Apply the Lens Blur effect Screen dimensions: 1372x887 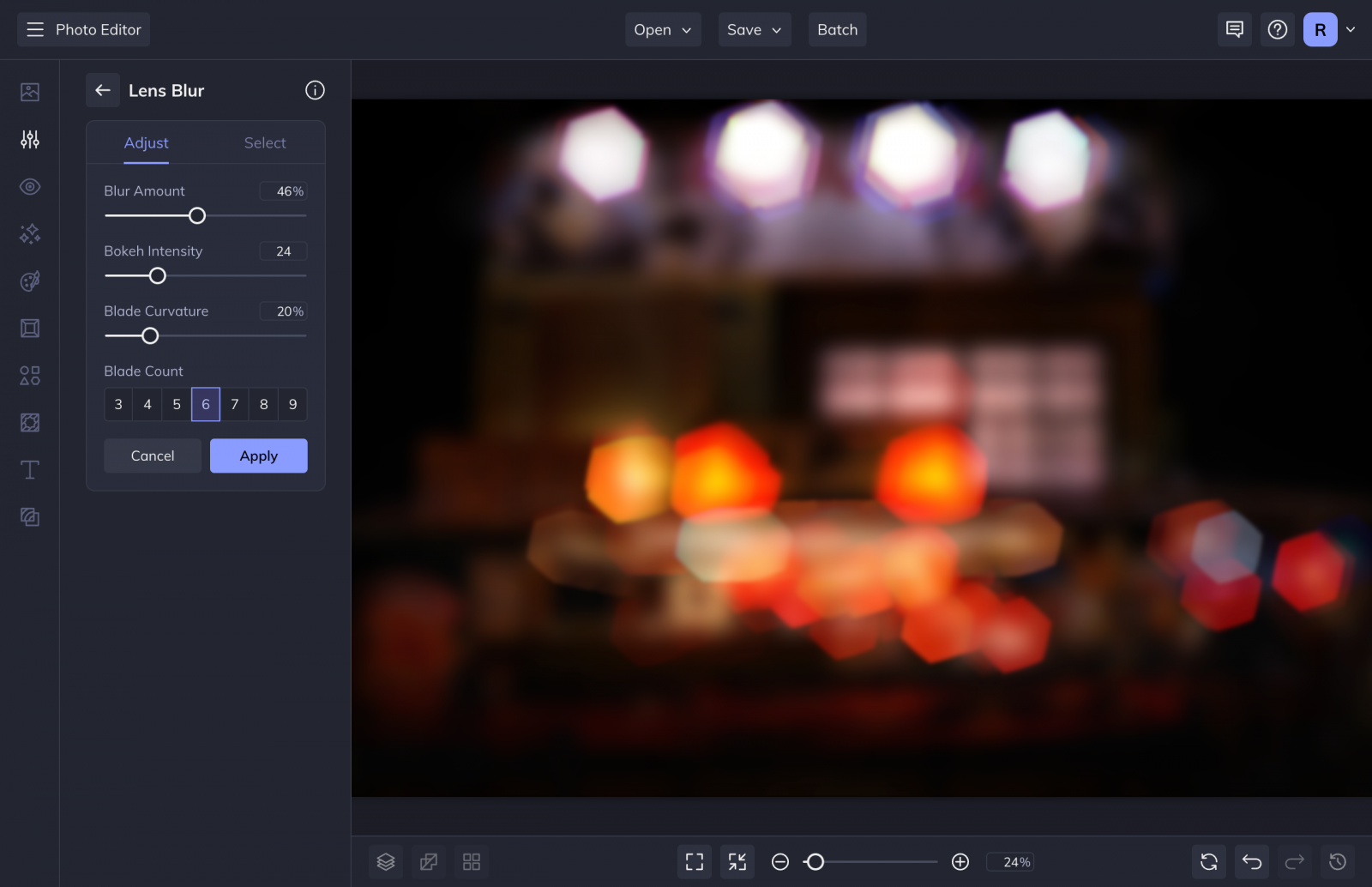[258, 456]
